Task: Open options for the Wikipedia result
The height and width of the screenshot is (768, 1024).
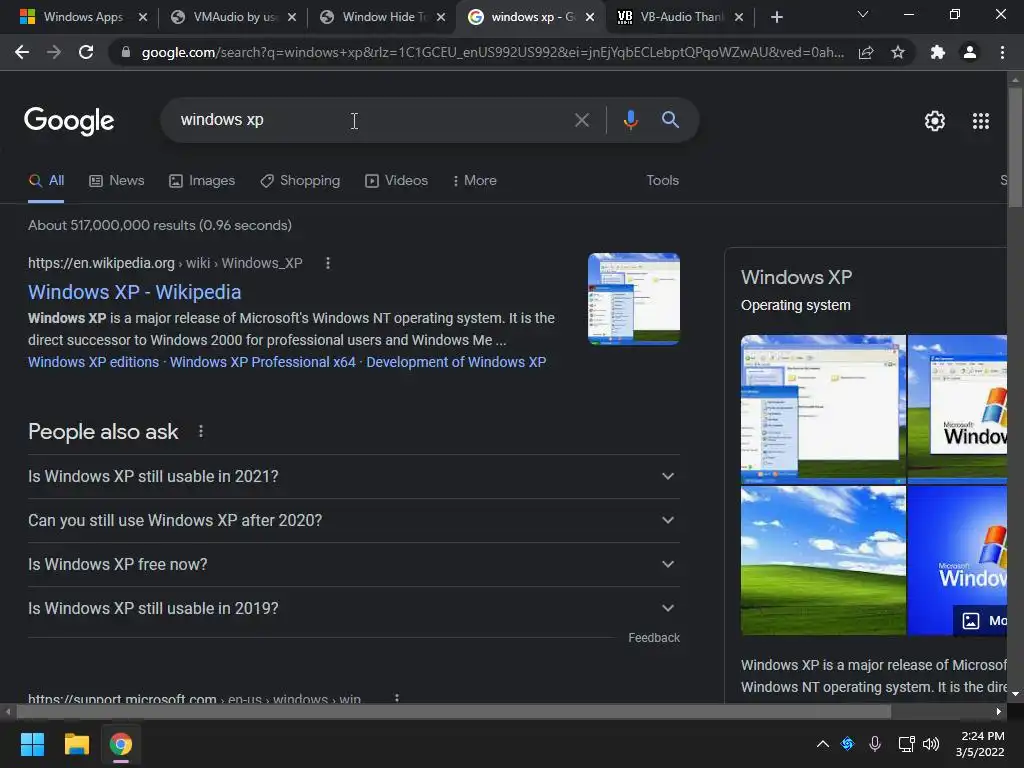Action: click(328, 263)
